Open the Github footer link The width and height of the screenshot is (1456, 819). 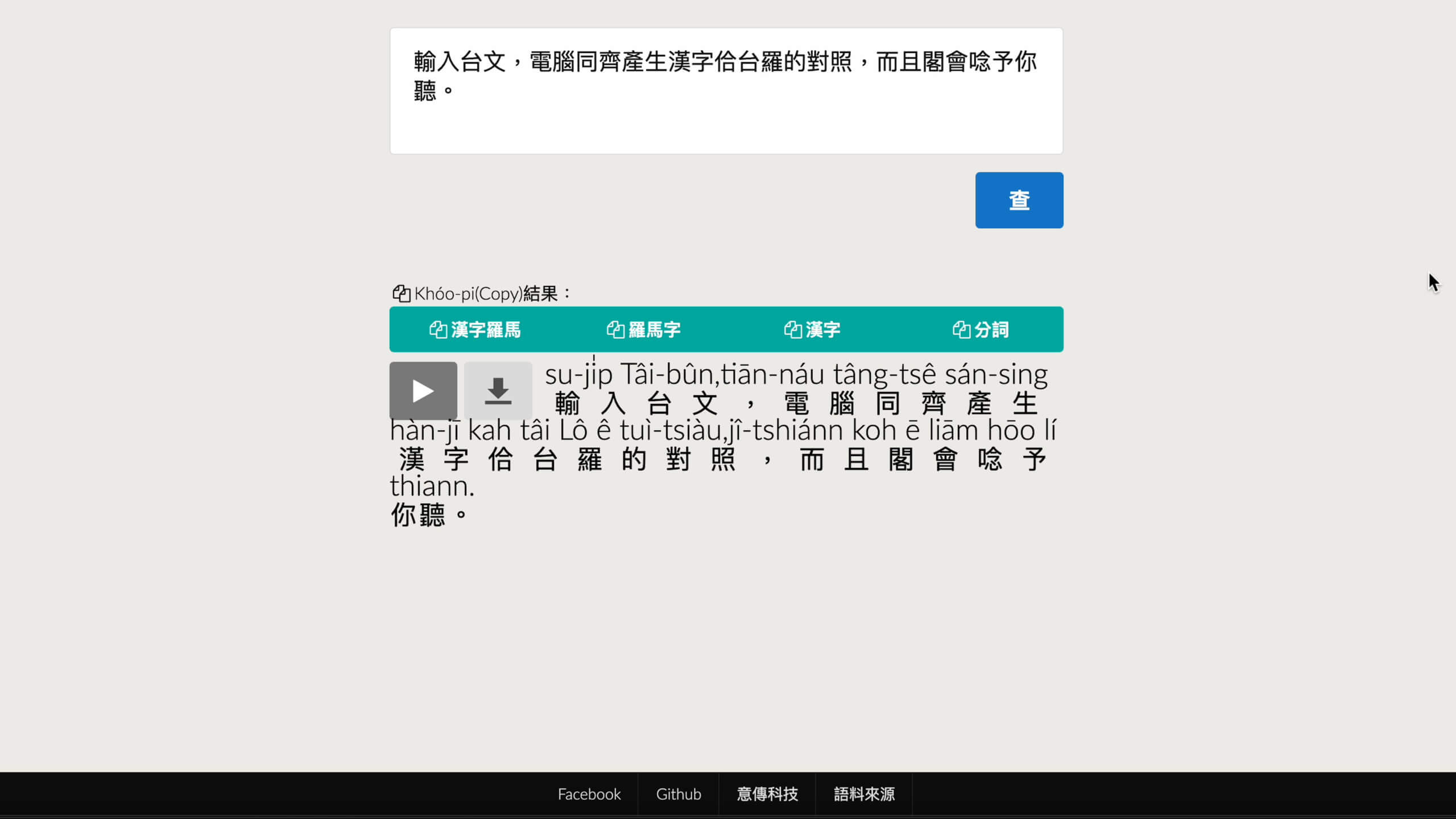(x=679, y=794)
